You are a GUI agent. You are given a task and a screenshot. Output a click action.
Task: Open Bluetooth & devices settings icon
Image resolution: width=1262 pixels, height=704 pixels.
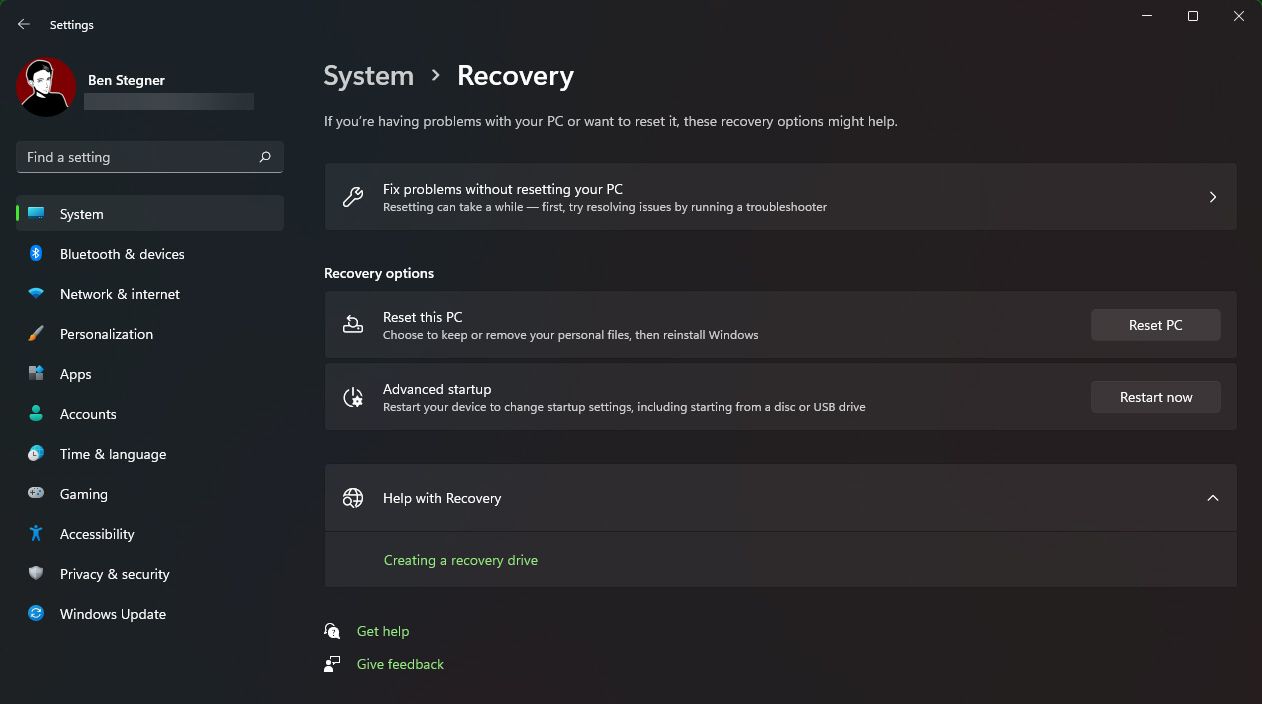coord(36,254)
